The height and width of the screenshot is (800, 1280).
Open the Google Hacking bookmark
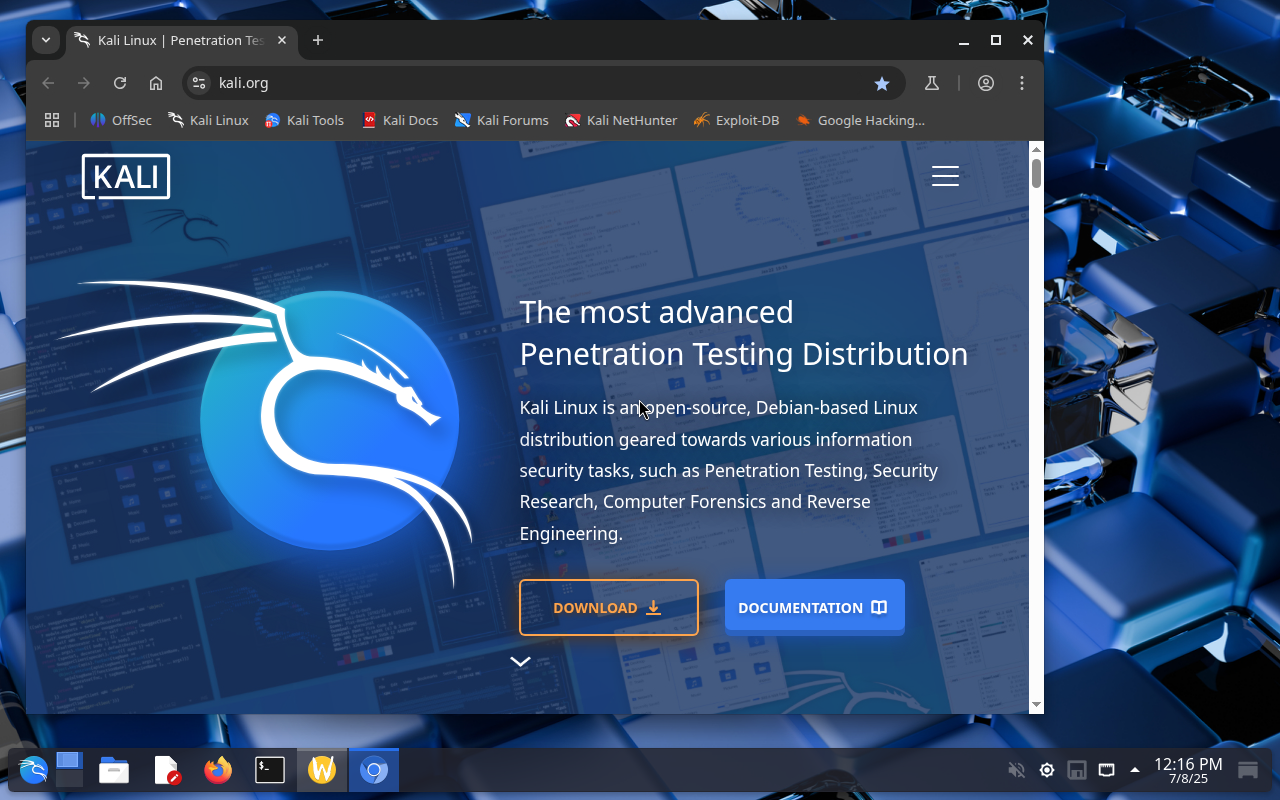[860, 120]
